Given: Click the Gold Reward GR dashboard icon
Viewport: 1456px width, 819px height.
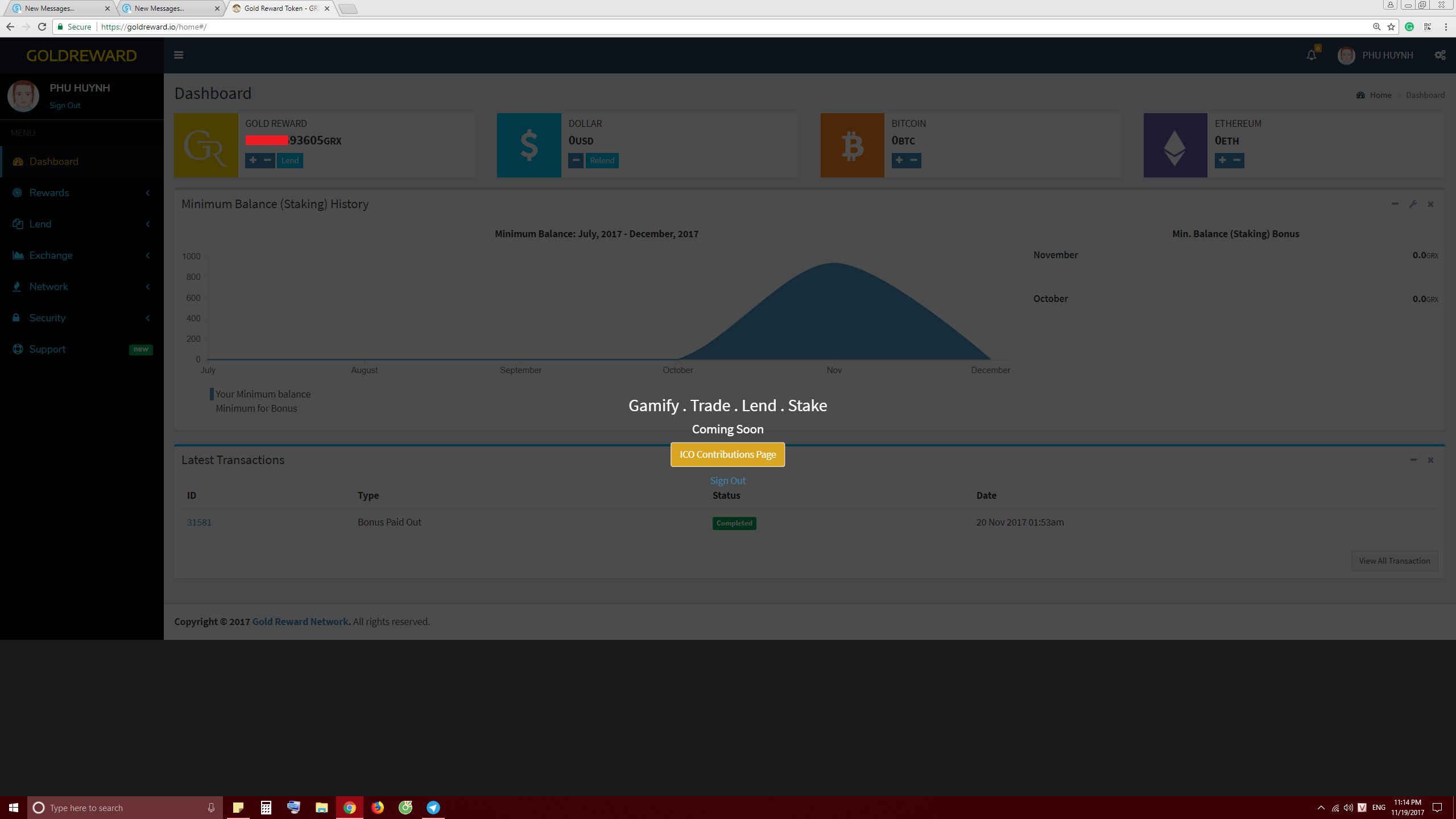Looking at the screenshot, I should point(206,144).
